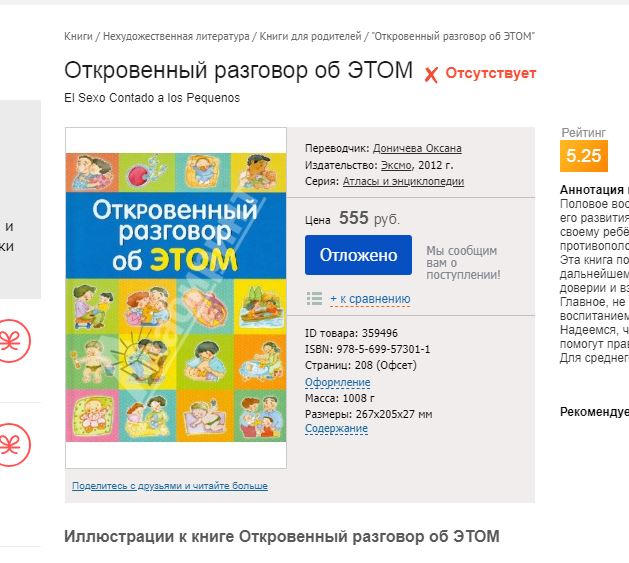This screenshot has width=629, height=563.
Task: Click the к сравнению link
Action: (370, 298)
